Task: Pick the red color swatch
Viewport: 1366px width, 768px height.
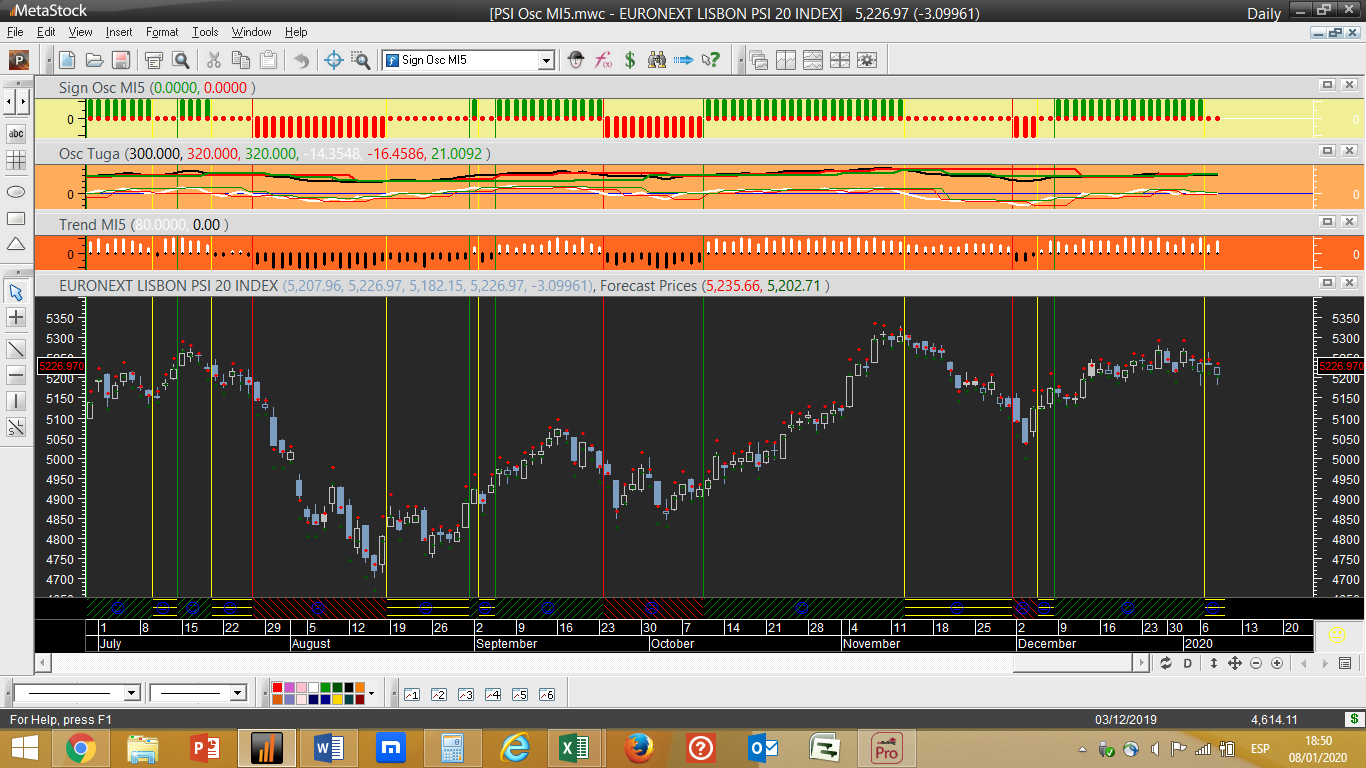Action: [277, 688]
